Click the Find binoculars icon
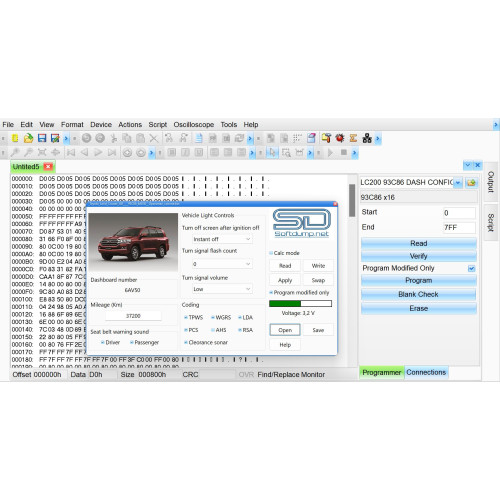Viewport: 500px width, 500px height. (x=169, y=138)
